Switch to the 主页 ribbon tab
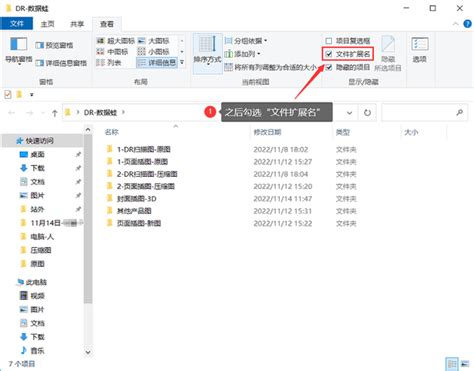 pyautogui.click(x=47, y=24)
